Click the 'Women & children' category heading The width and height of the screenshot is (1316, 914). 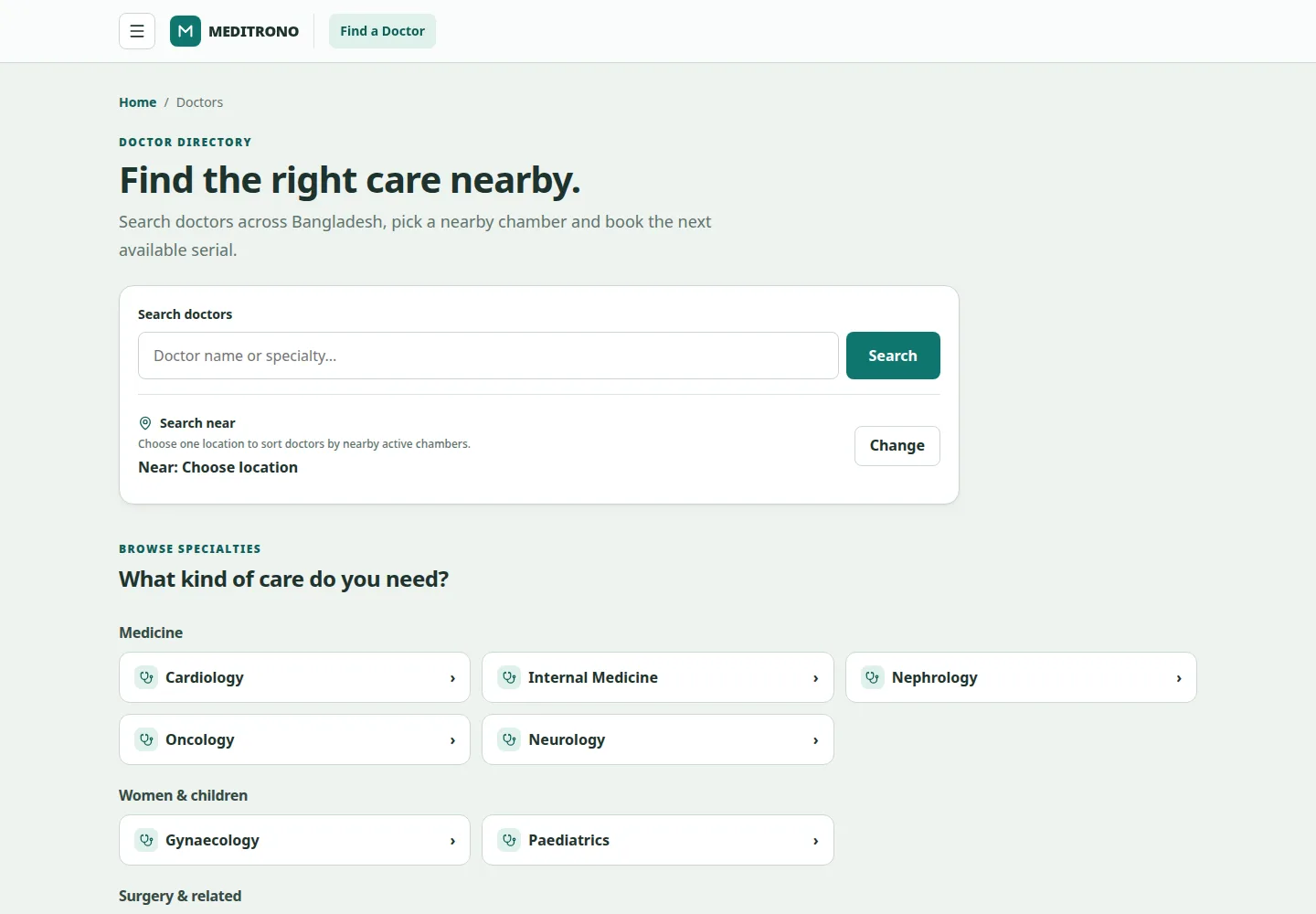pos(183,795)
